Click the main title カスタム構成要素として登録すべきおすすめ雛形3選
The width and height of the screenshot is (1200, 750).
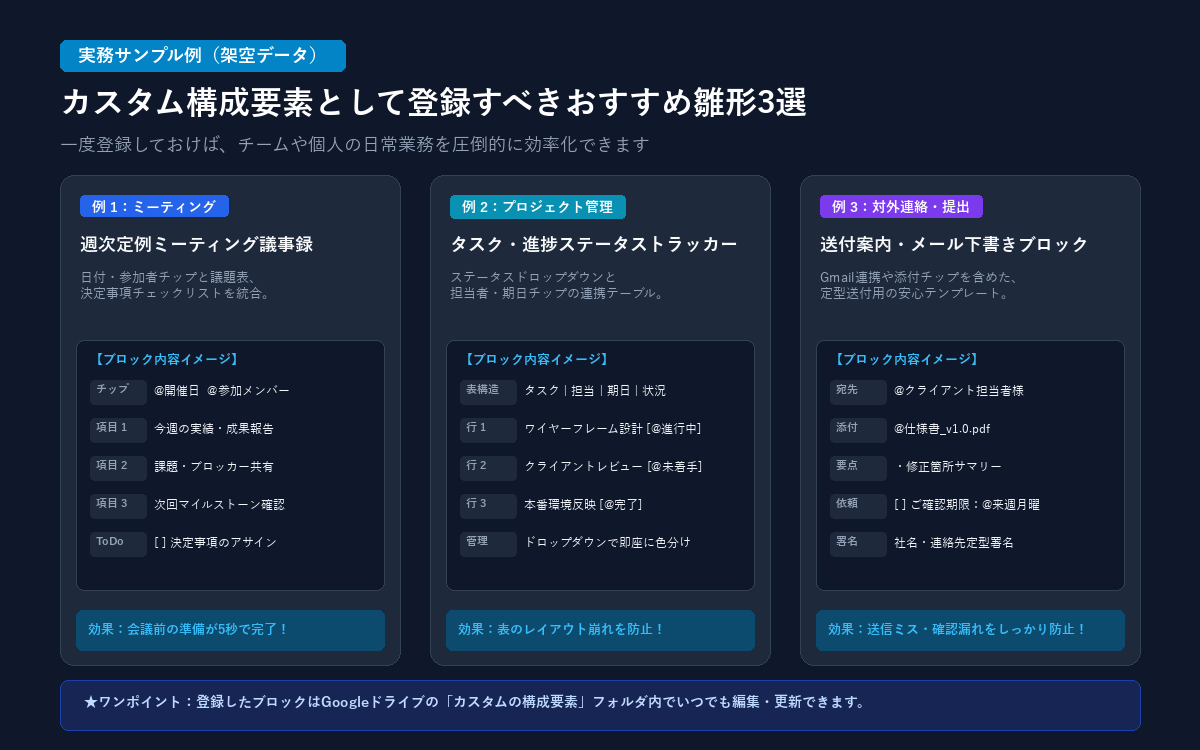(x=433, y=103)
